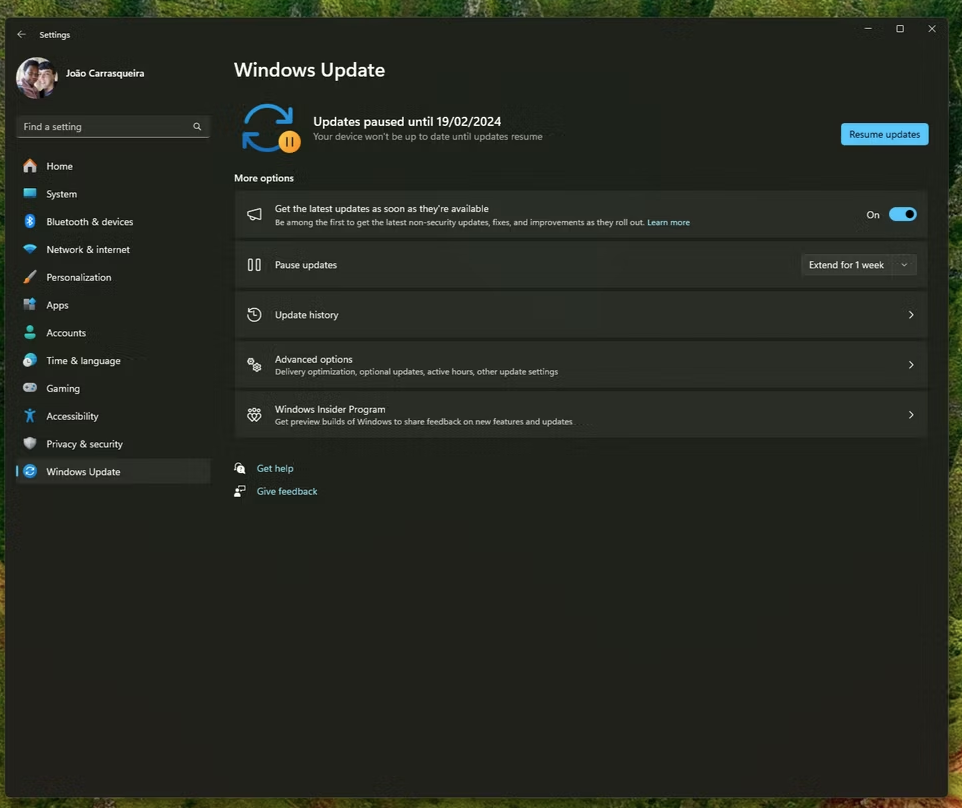Click the Personalization paintbrush icon
Screen dimensions: 962x808
[x=30, y=277]
